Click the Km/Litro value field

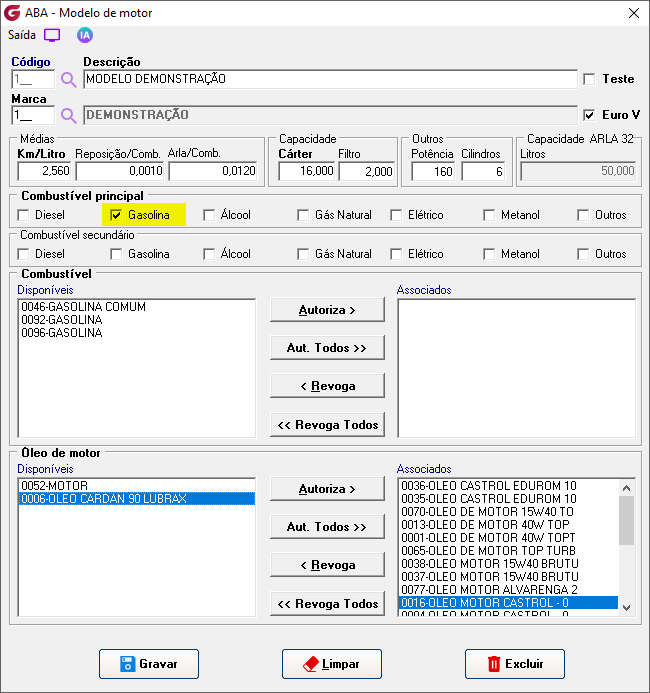44,171
